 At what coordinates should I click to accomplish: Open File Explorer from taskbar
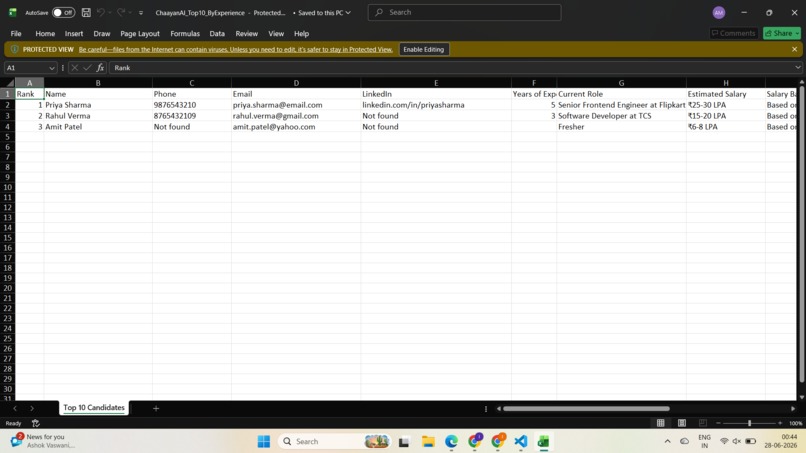428,441
